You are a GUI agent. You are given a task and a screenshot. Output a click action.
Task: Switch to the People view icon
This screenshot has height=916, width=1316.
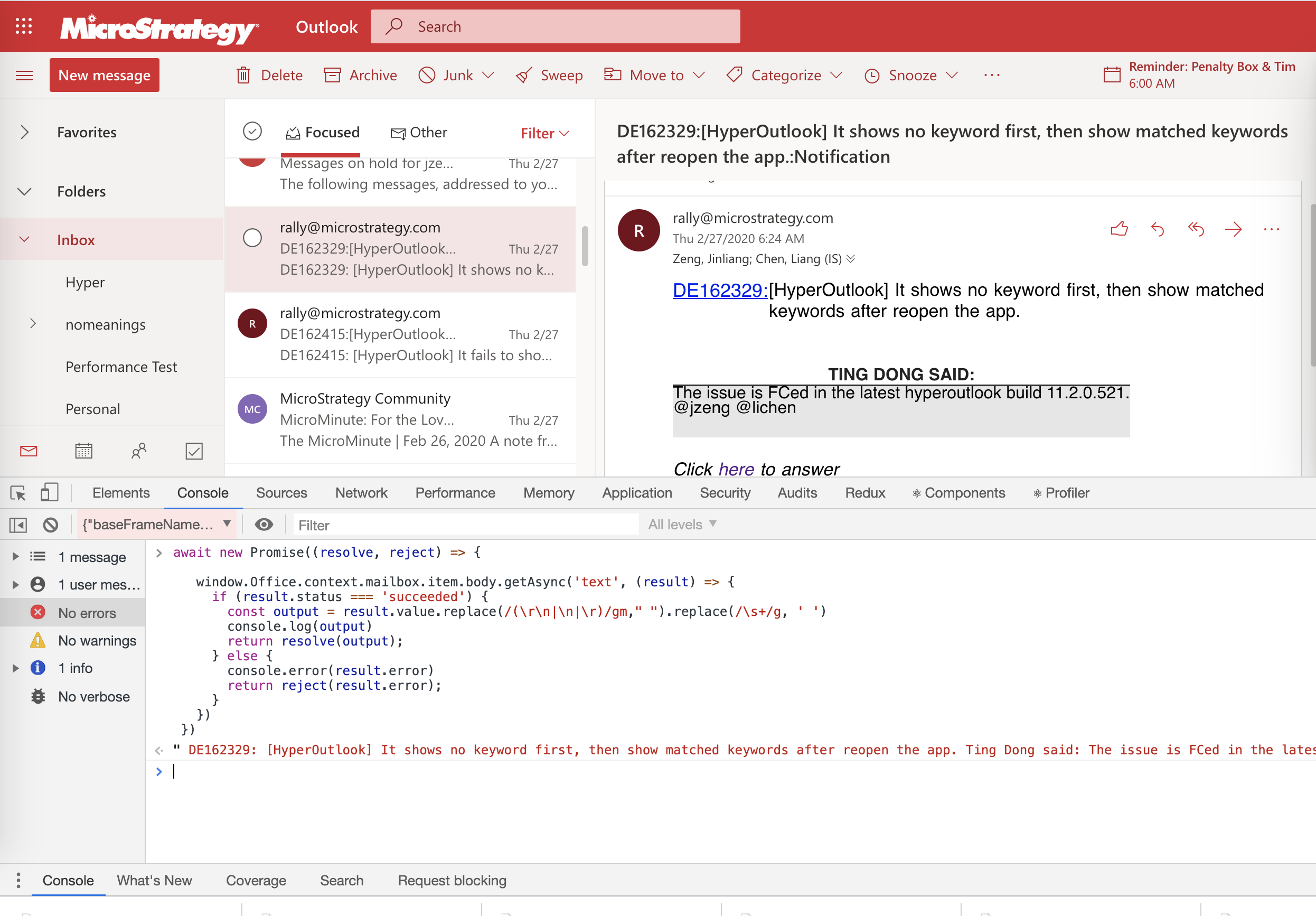tap(138, 451)
